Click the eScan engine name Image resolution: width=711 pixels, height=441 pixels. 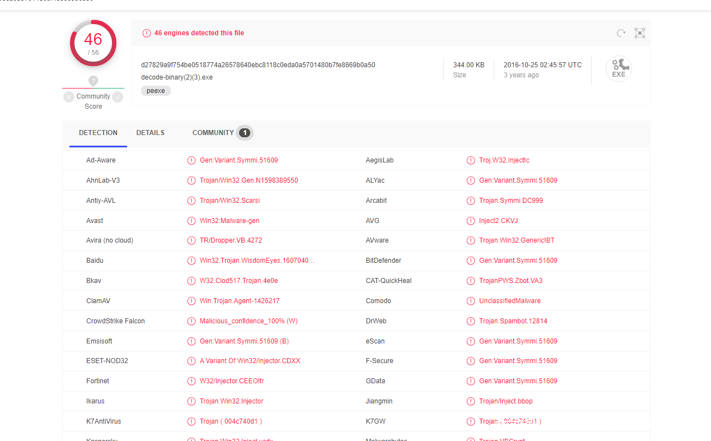tap(375, 341)
